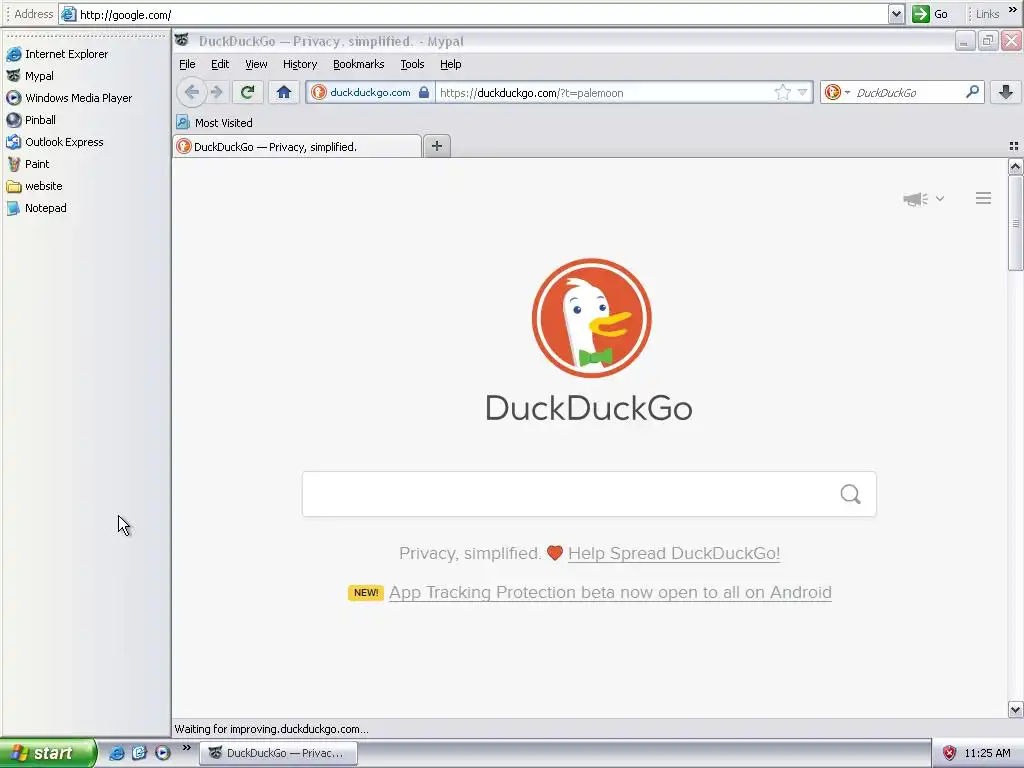Screen dimensions: 1024x768
Task: Click the megaphone announcements icon
Action: pos(916,199)
